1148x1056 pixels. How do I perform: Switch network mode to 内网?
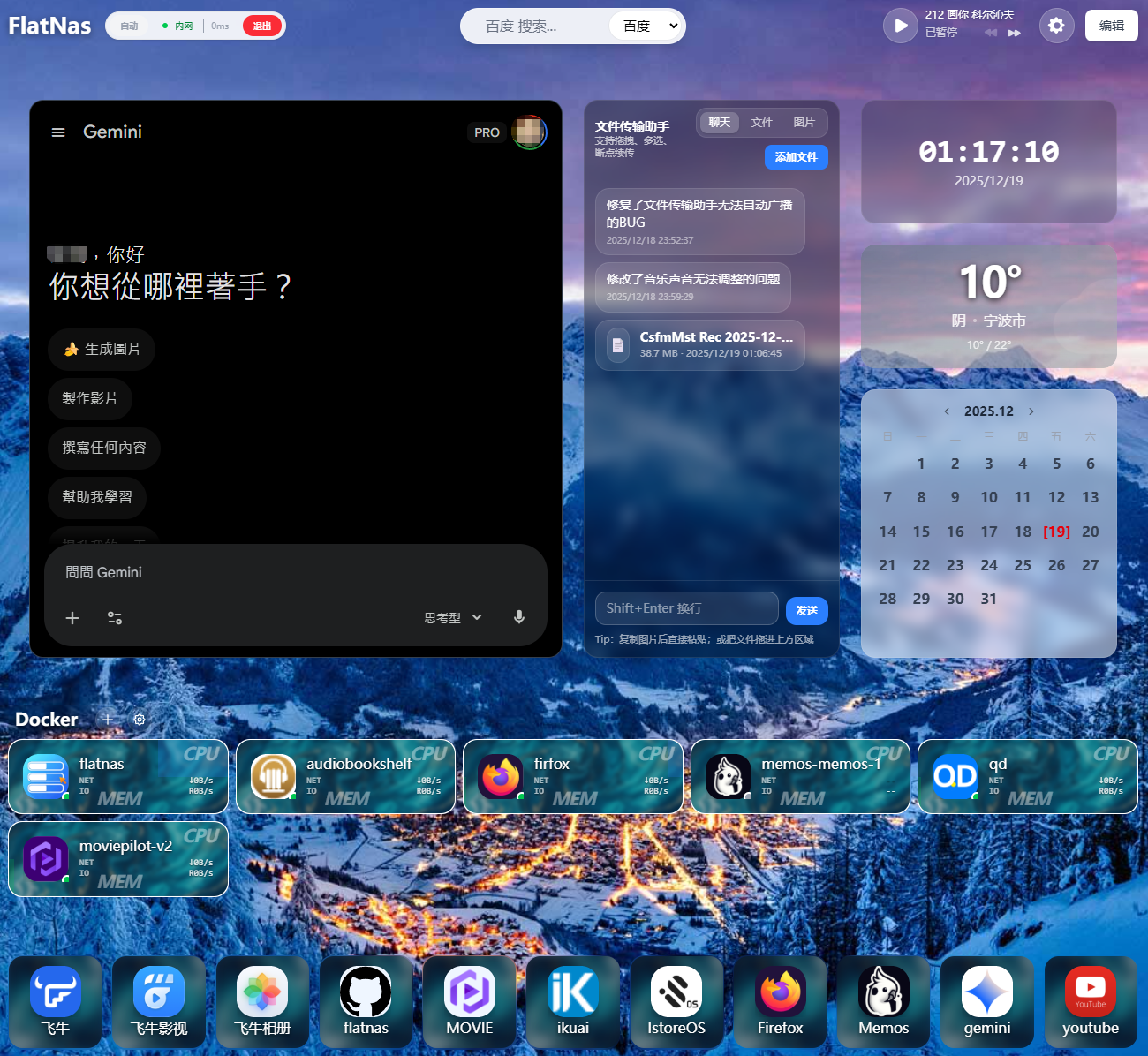pos(179,26)
